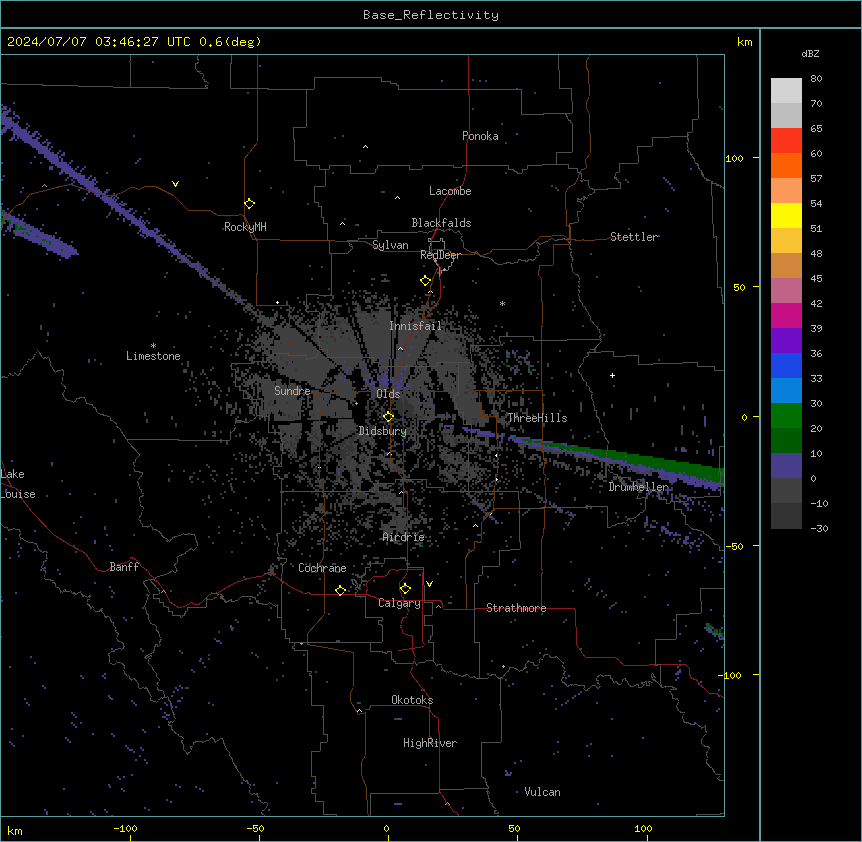The width and height of the screenshot is (862, 842).
Task: Select the Okotoks label
Action: tap(412, 700)
